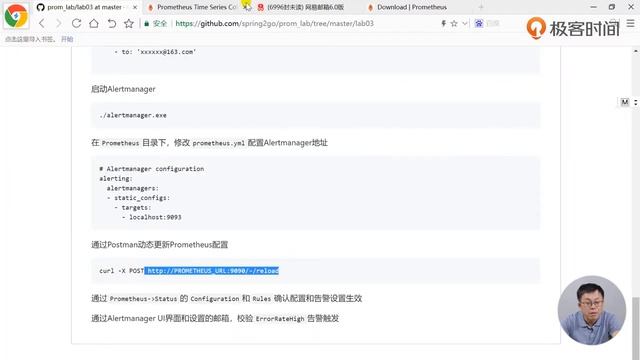Image resolution: width=640 pixels, height=360 pixels.
Task: Open the browser hamburger menu
Action: (631, 24)
